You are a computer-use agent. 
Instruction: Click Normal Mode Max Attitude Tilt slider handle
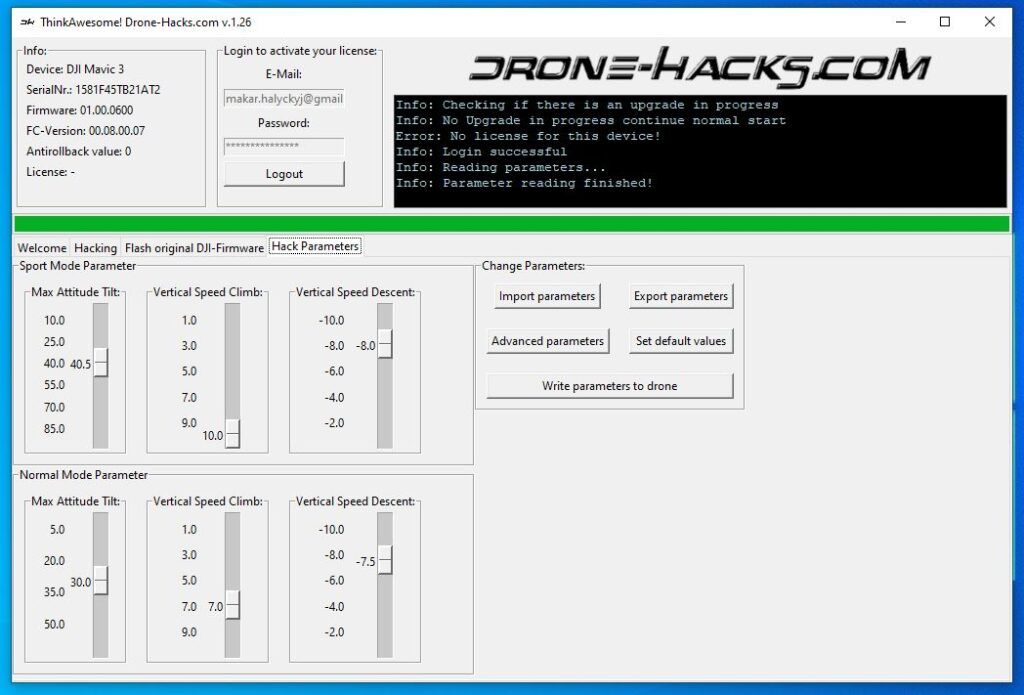(101, 581)
